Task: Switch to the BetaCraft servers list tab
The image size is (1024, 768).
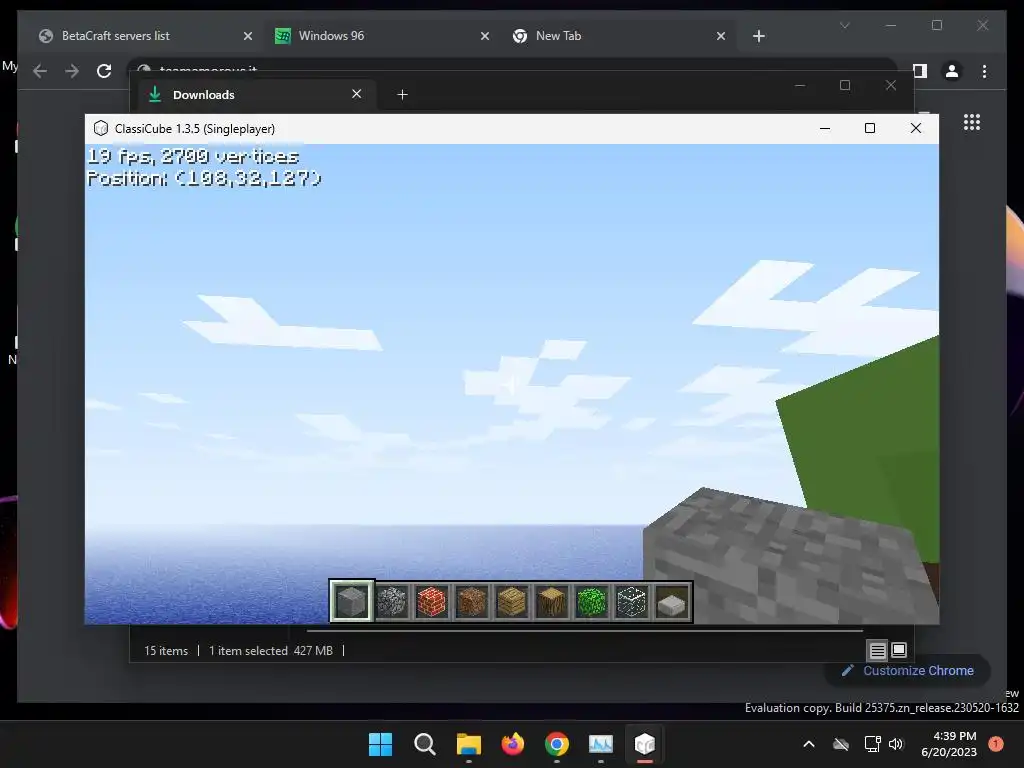Action: tap(142, 36)
